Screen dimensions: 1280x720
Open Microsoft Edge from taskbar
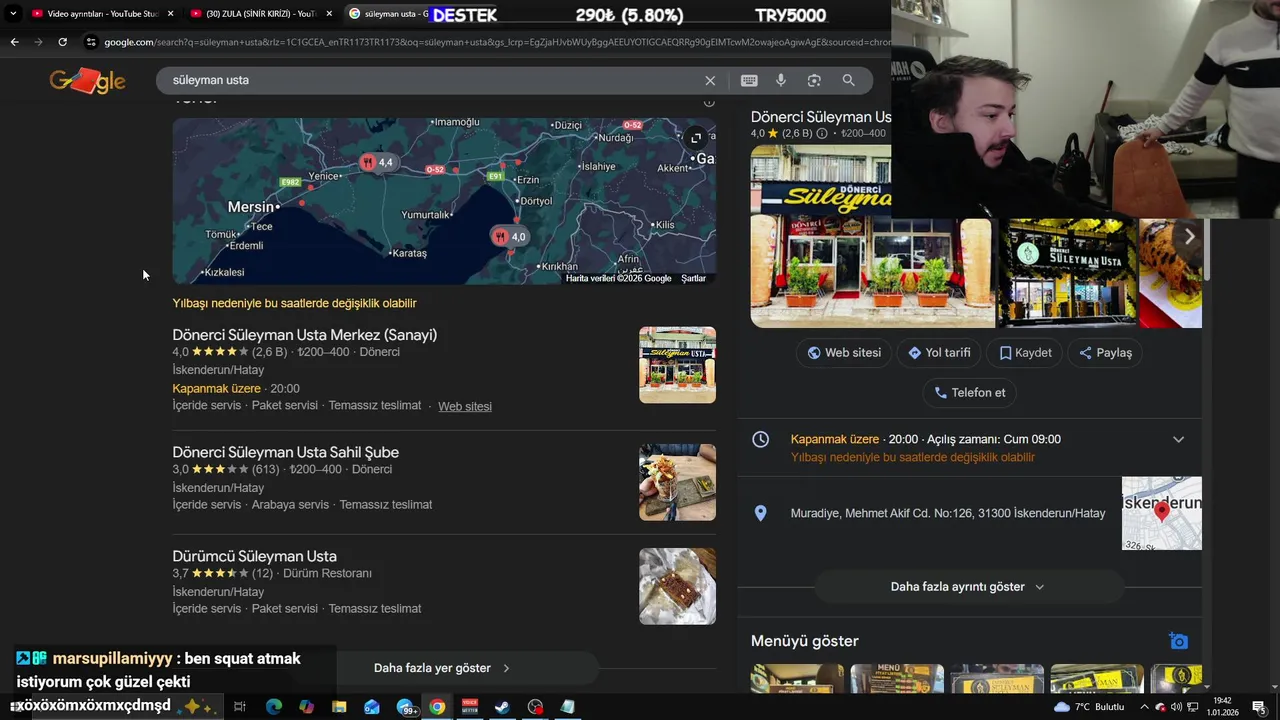pos(273,707)
